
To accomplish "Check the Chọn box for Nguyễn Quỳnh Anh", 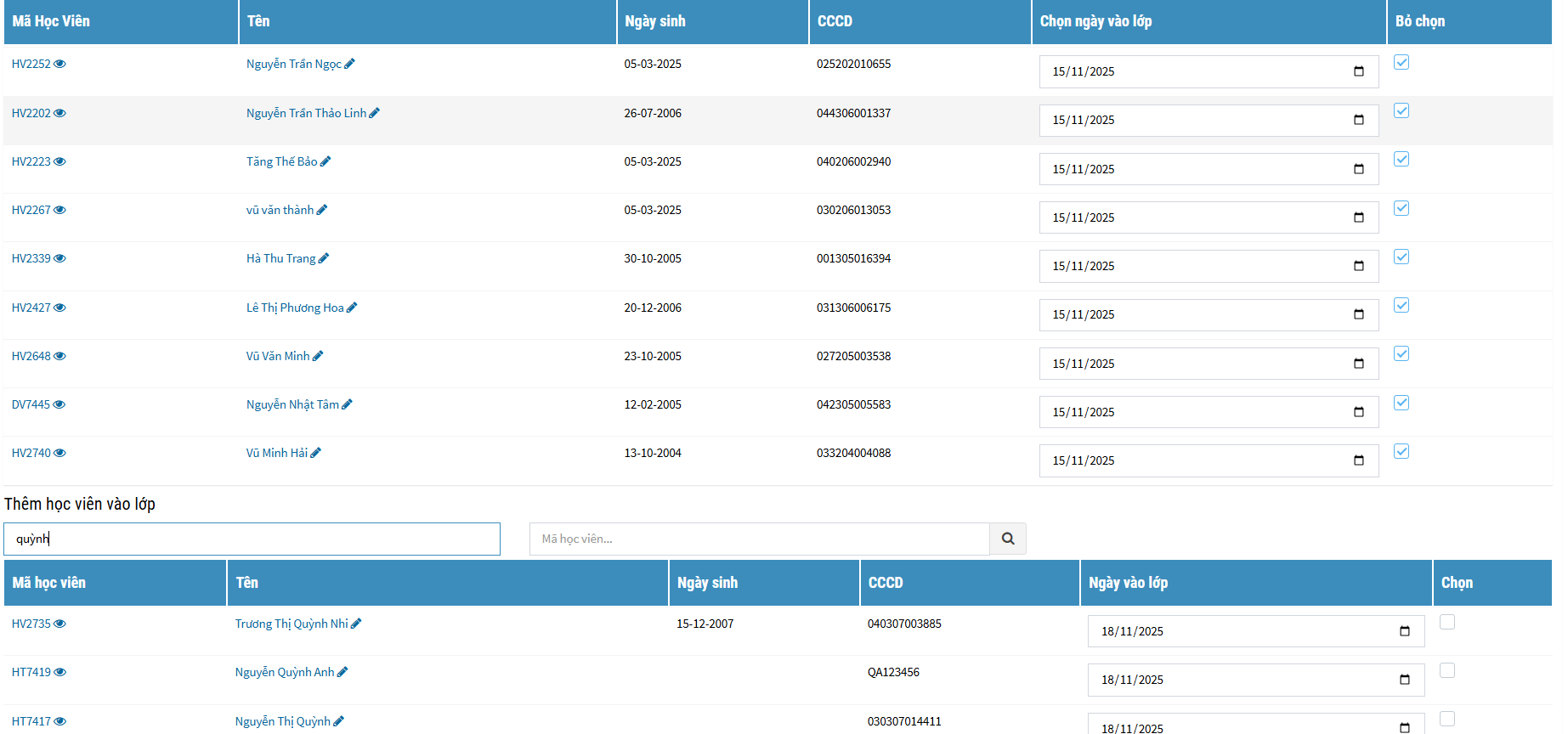I will pos(1447,670).
